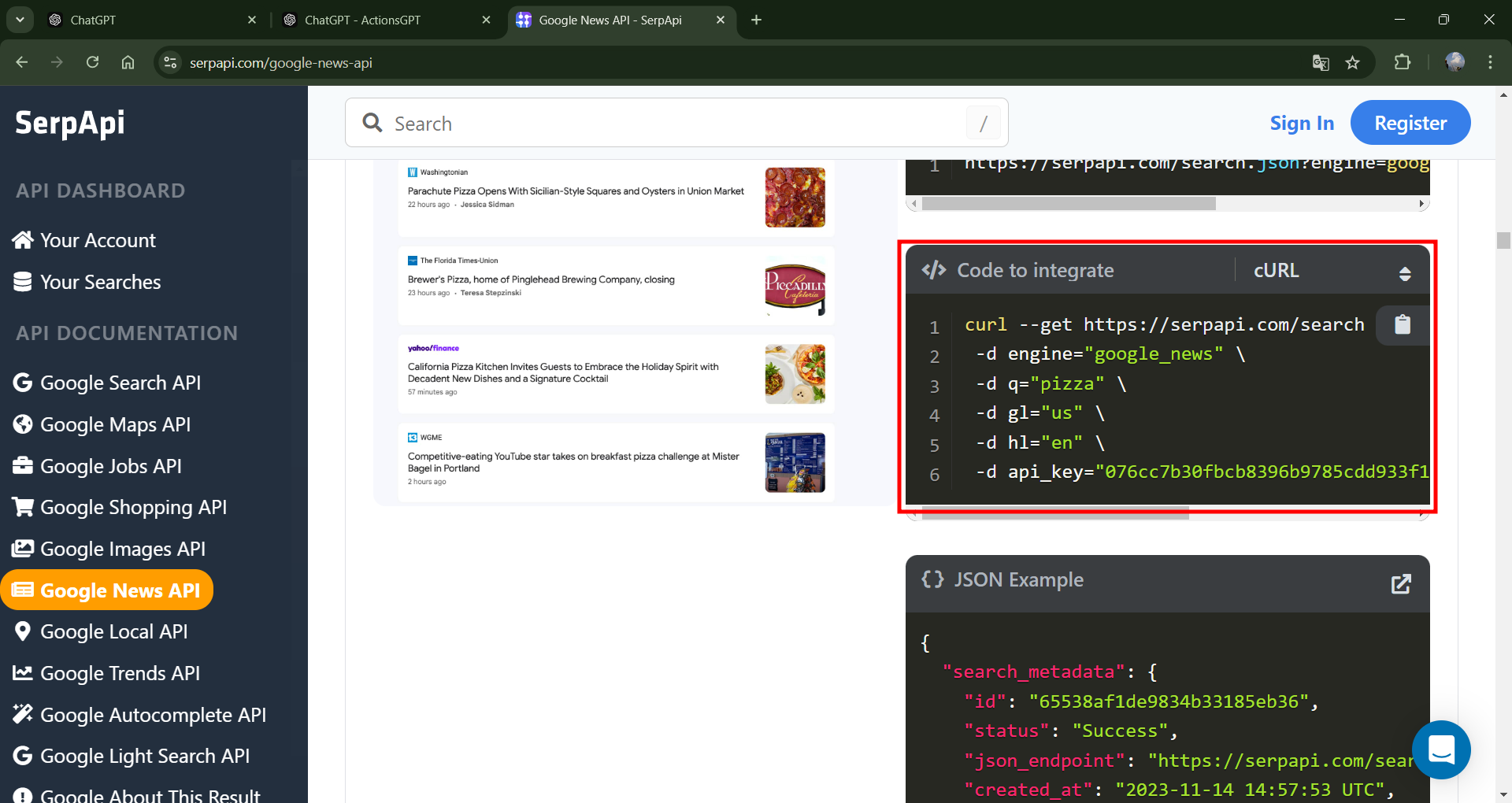Open Google Light Search API documentation
Screen dimensions: 1512x803
coord(145,756)
